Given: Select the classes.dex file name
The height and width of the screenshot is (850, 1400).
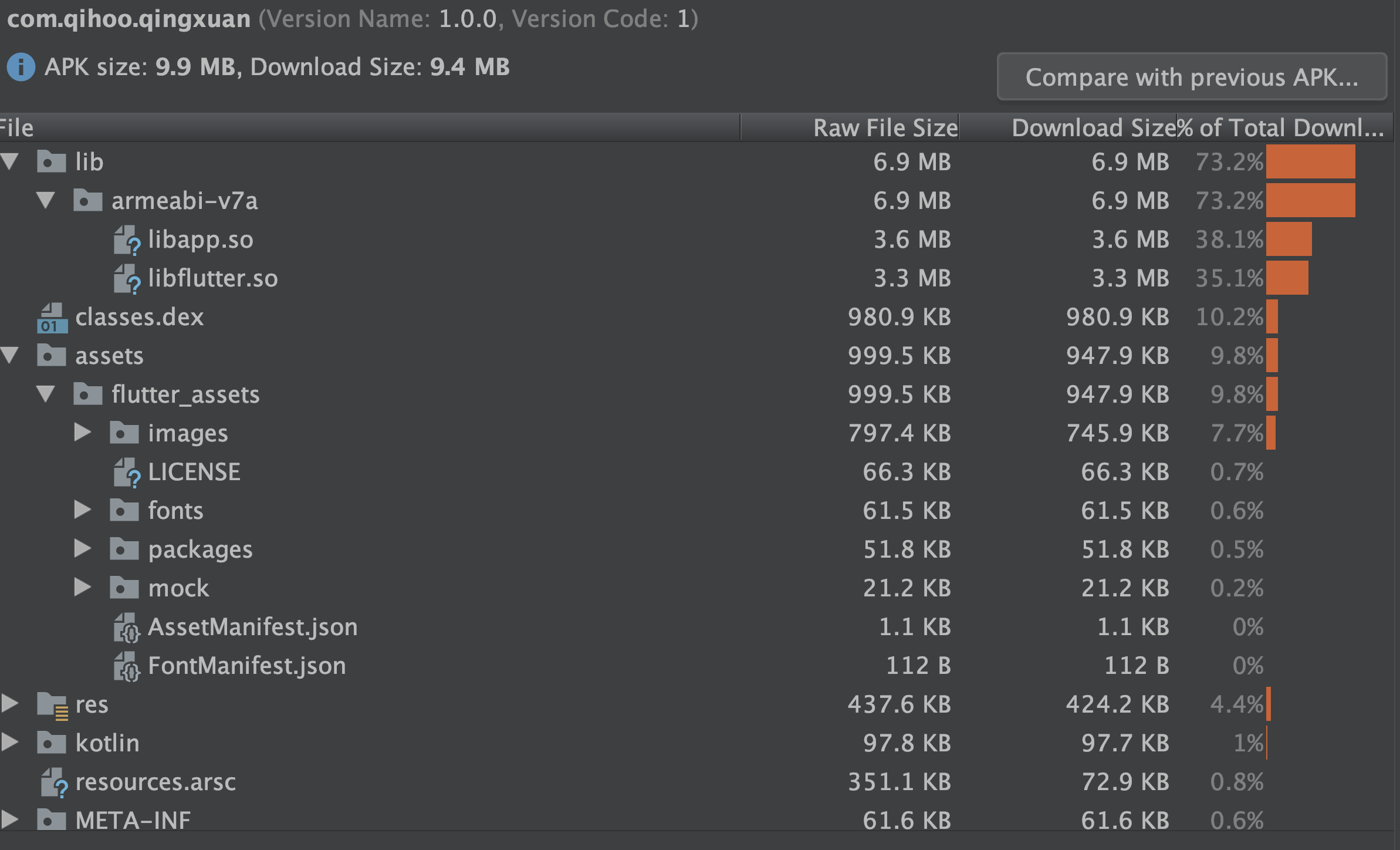Looking at the screenshot, I should point(140,317).
